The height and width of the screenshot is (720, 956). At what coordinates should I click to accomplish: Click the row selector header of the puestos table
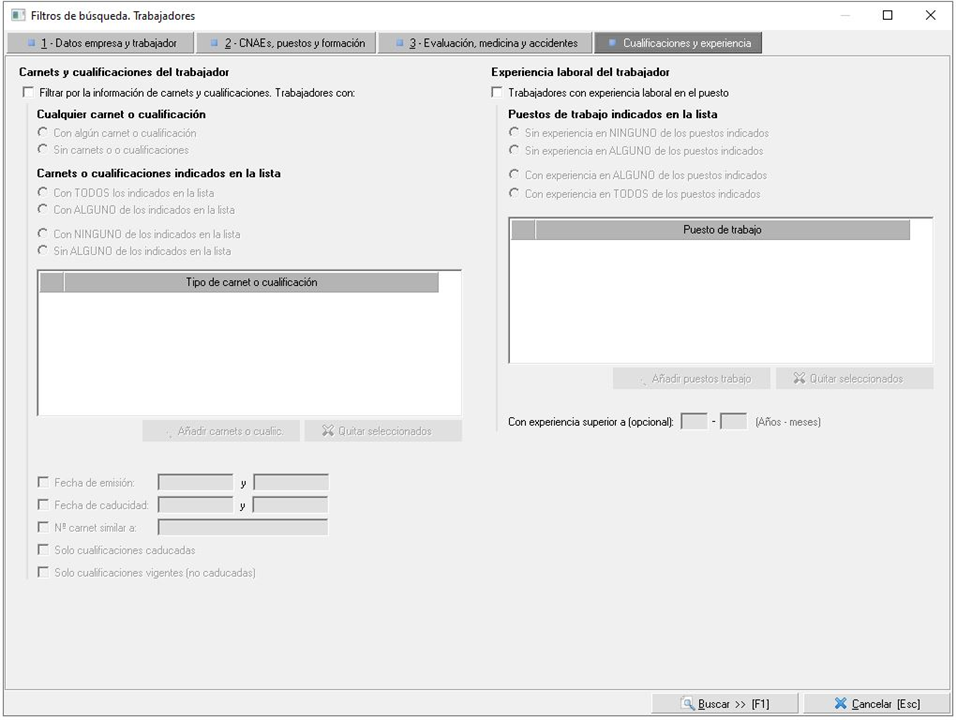(x=523, y=230)
